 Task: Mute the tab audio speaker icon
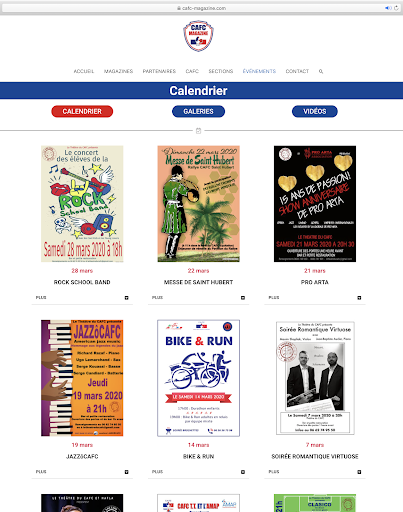pos(388,8)
